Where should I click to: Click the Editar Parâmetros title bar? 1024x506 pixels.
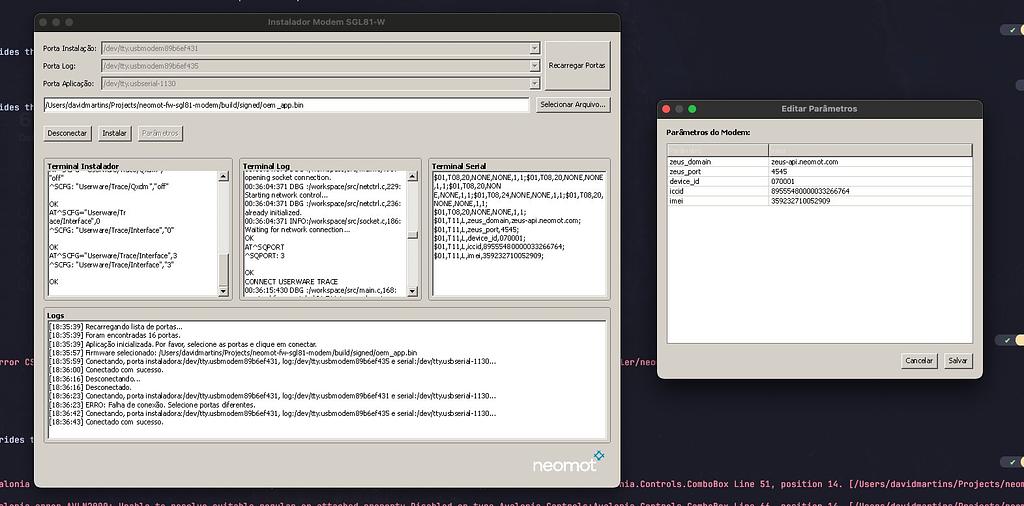point(820,109)
